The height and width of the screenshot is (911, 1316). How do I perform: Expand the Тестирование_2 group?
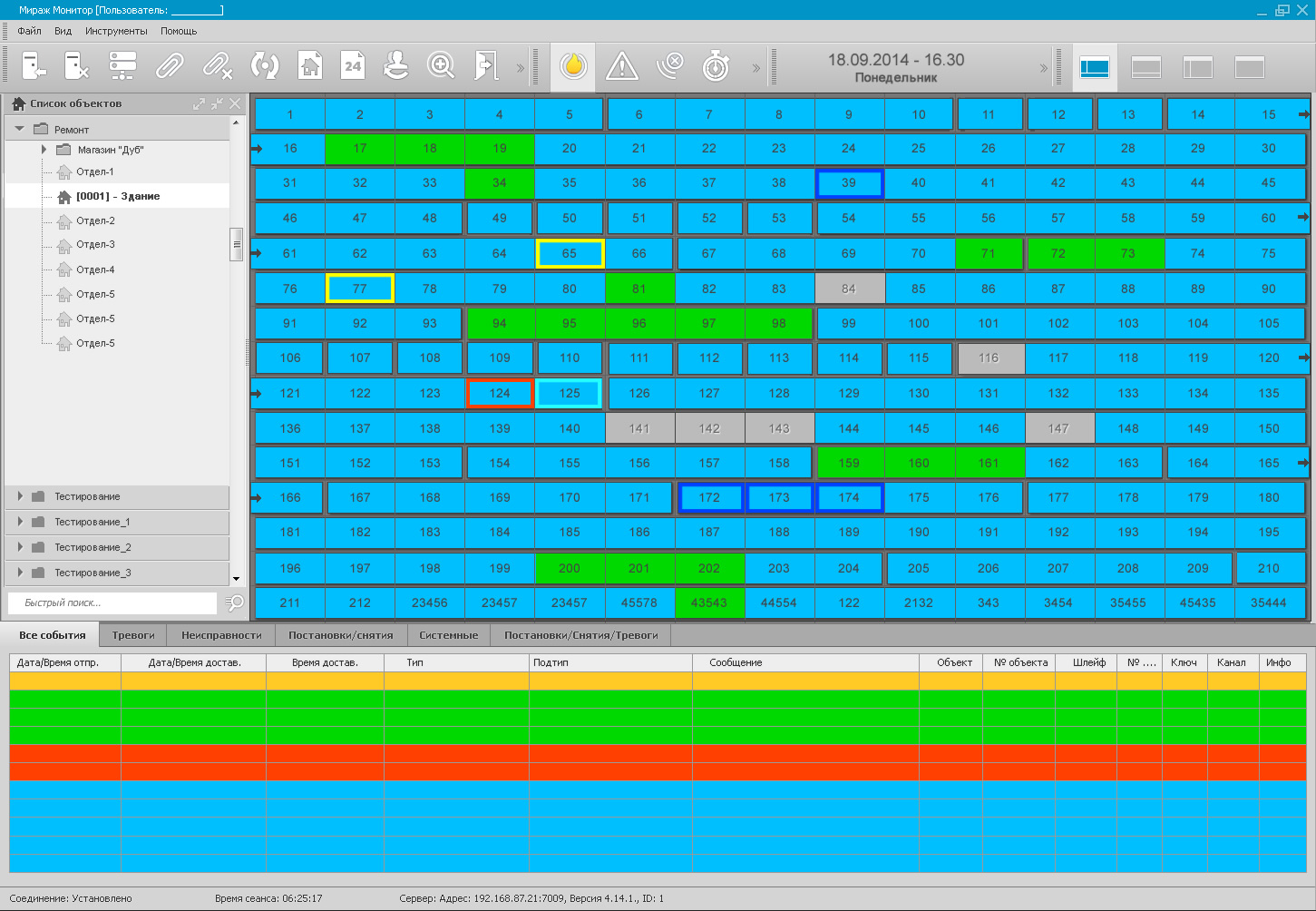(20, 547)
